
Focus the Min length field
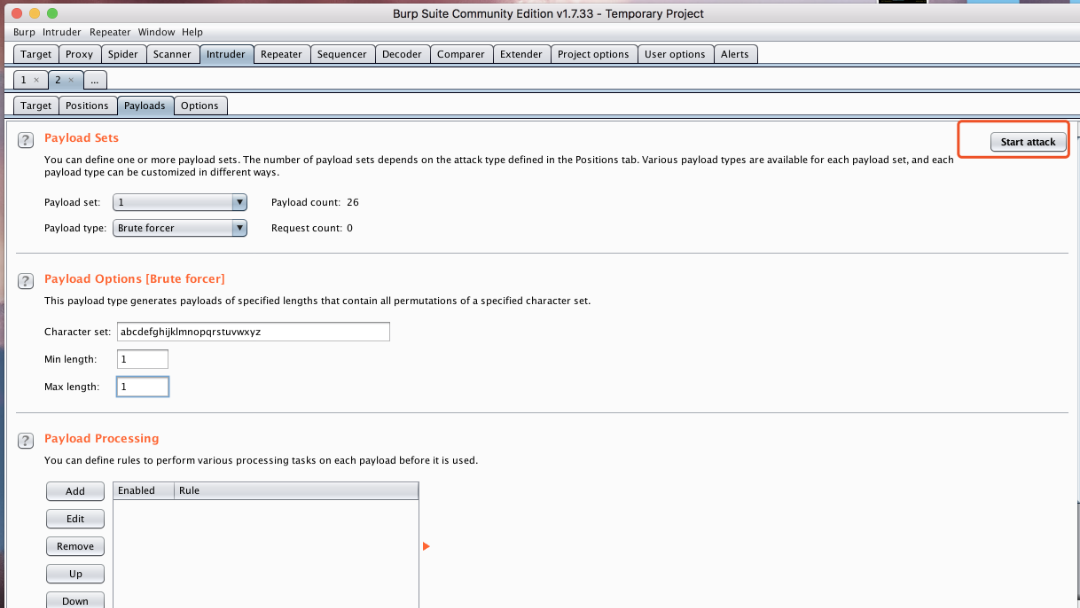(143, 359)
